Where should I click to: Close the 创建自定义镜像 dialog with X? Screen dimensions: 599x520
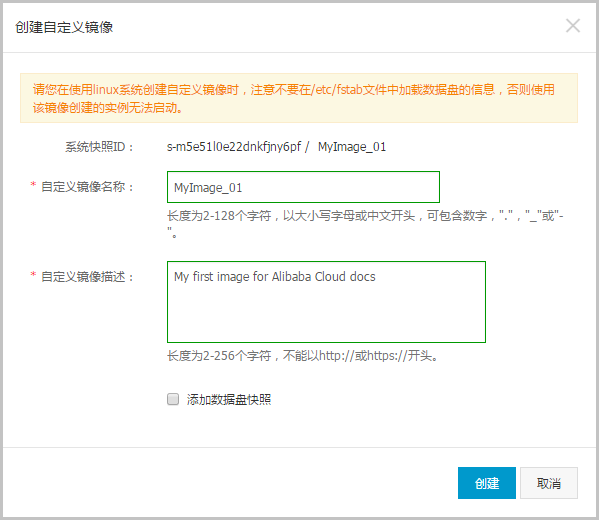point(573,26)
